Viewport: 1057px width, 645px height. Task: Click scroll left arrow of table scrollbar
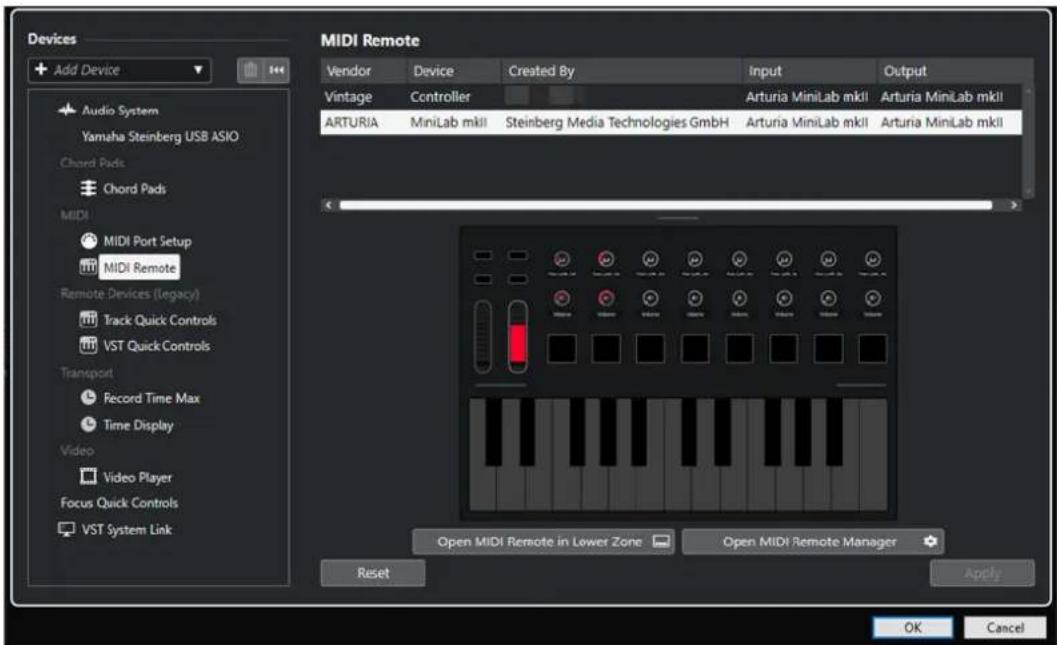pos(328,205)
